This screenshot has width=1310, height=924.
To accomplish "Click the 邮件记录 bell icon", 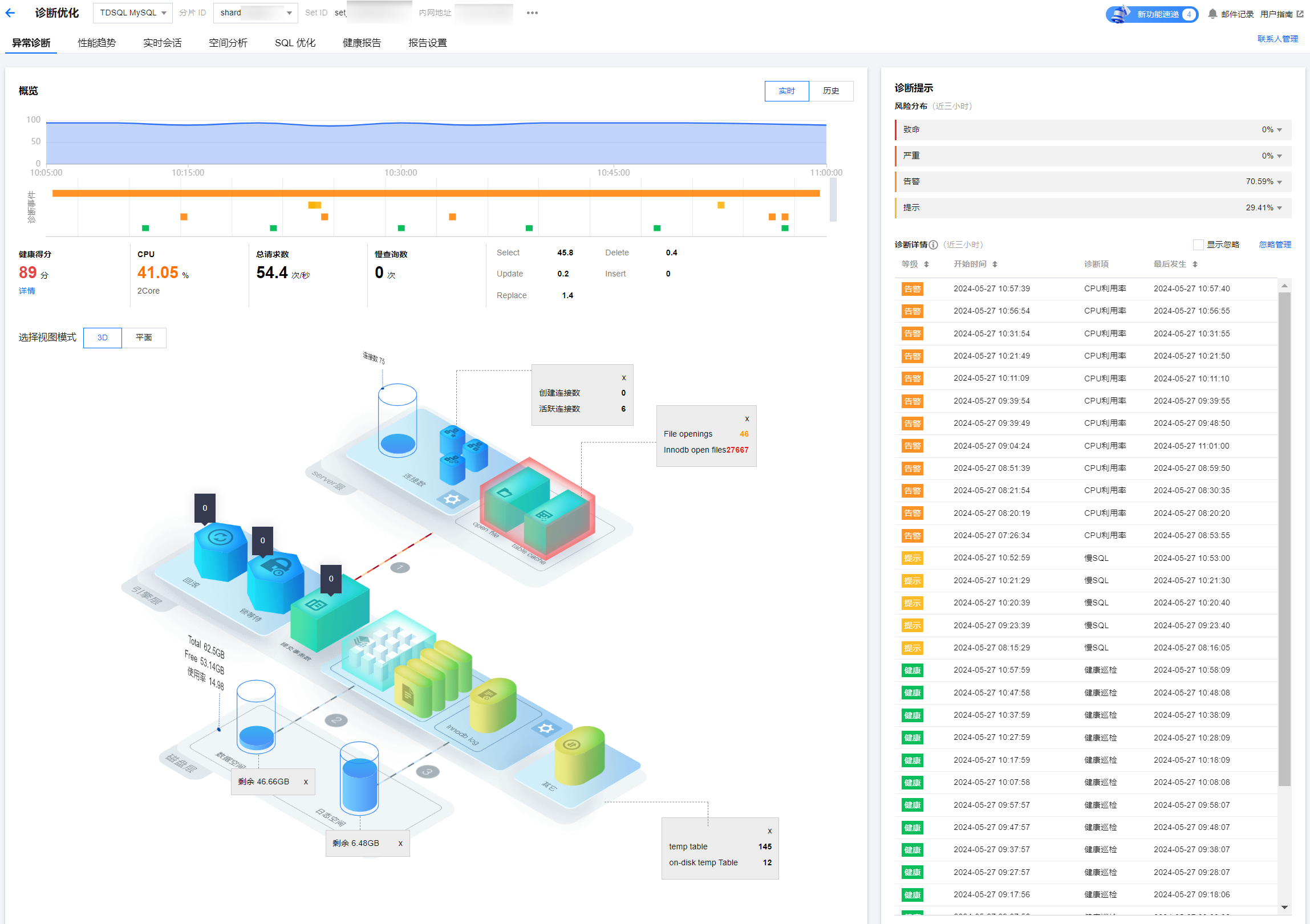I will pos(1212,14).
